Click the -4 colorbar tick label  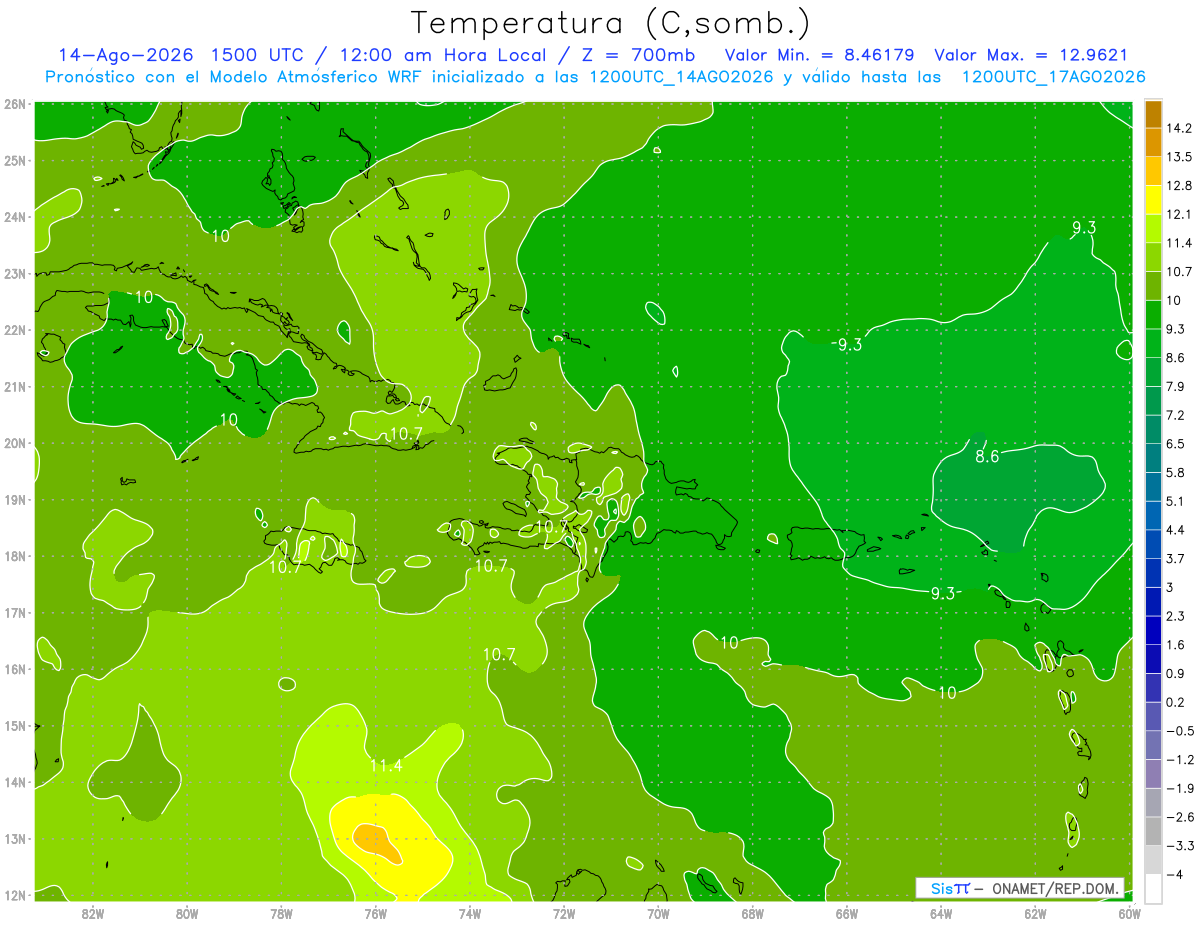(1174, 874)
